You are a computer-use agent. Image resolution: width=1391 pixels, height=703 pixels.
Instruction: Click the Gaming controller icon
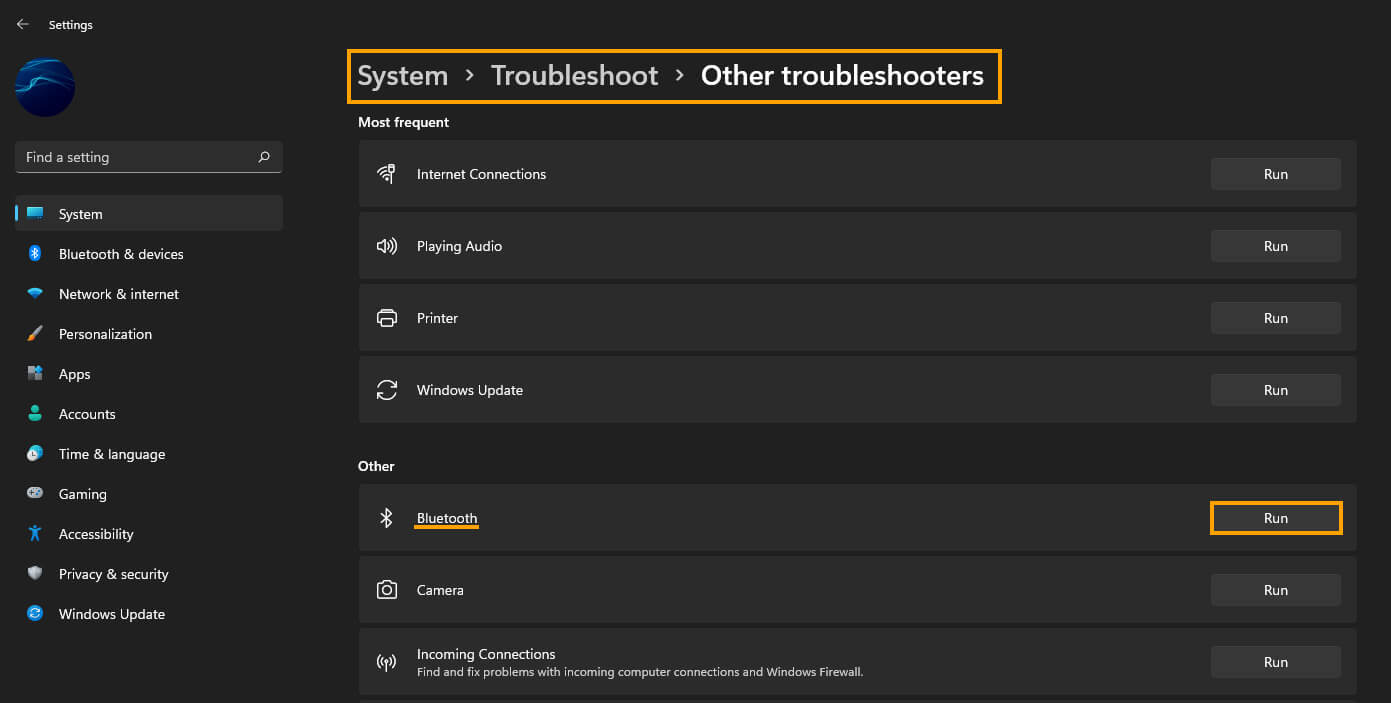pyautogui.click(x=35, y=494)
